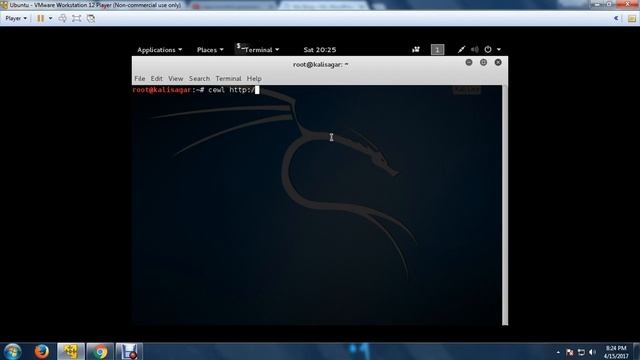This screenshot has width=640, height=360.
Task: Open the terminal File menu
Action: [140, 78]
